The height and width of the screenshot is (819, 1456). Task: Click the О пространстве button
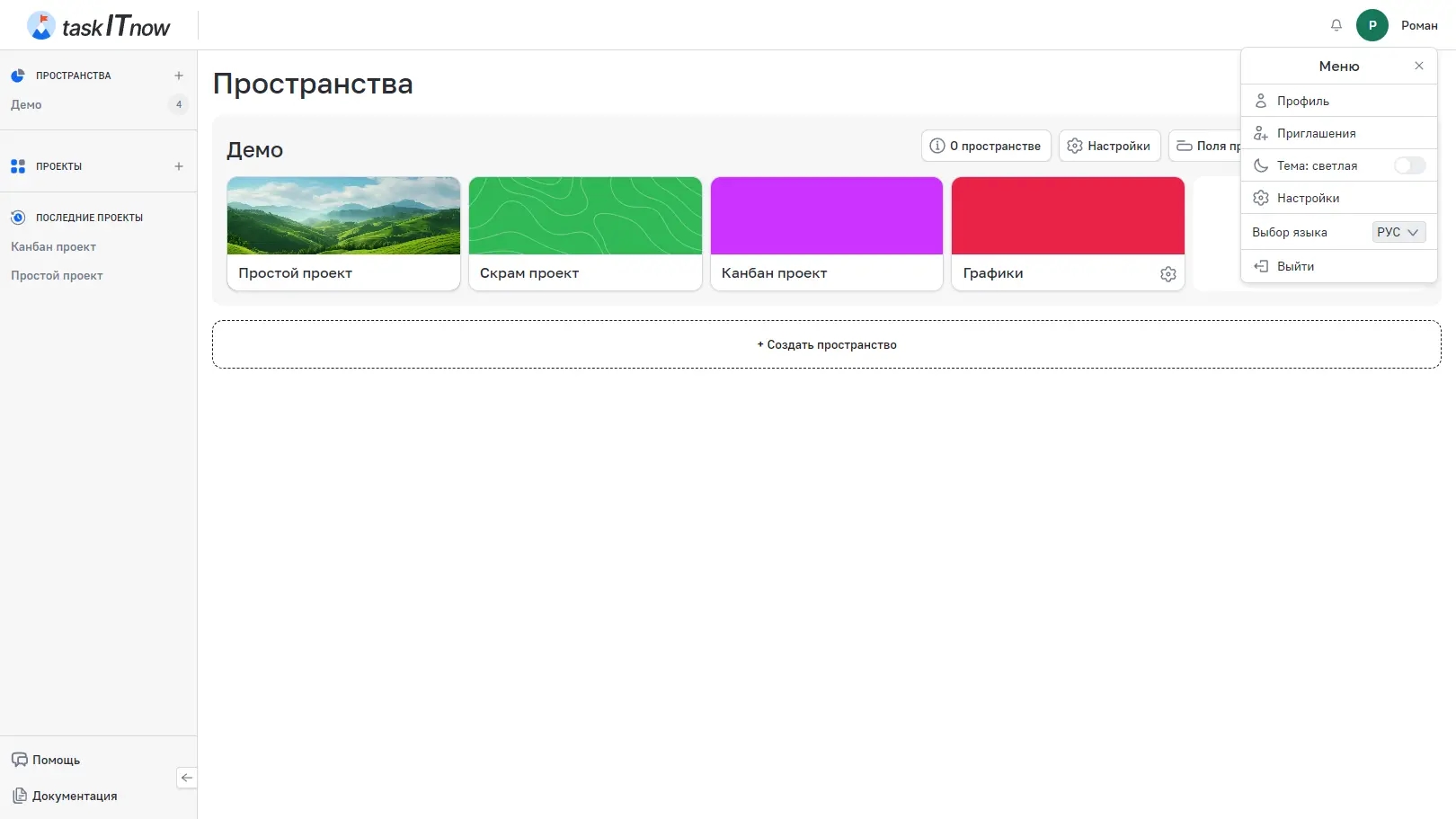[x=985, y=146]
